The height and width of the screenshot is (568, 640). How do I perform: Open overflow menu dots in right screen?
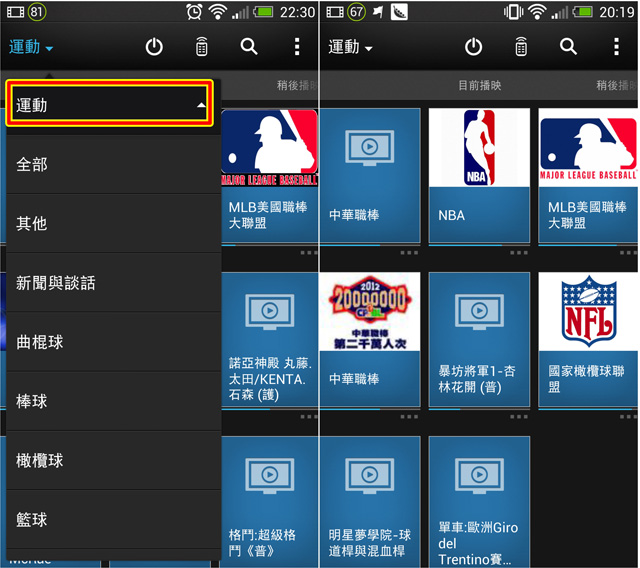(x=617, y=47)
